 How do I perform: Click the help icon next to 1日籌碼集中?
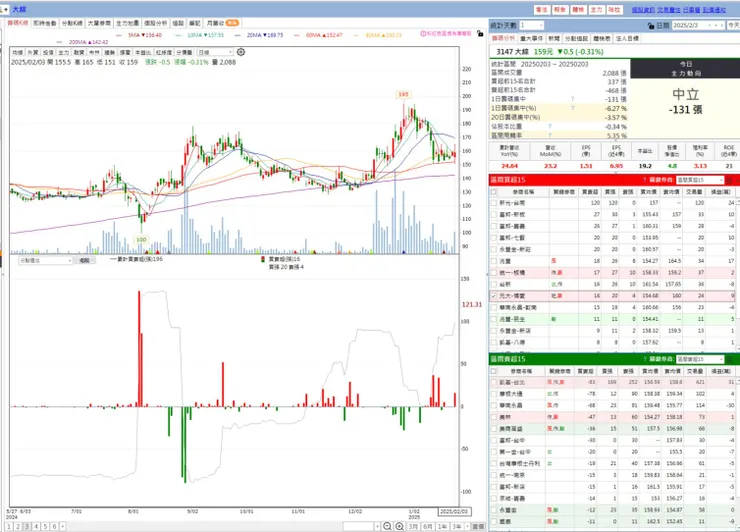click(572, 99)
